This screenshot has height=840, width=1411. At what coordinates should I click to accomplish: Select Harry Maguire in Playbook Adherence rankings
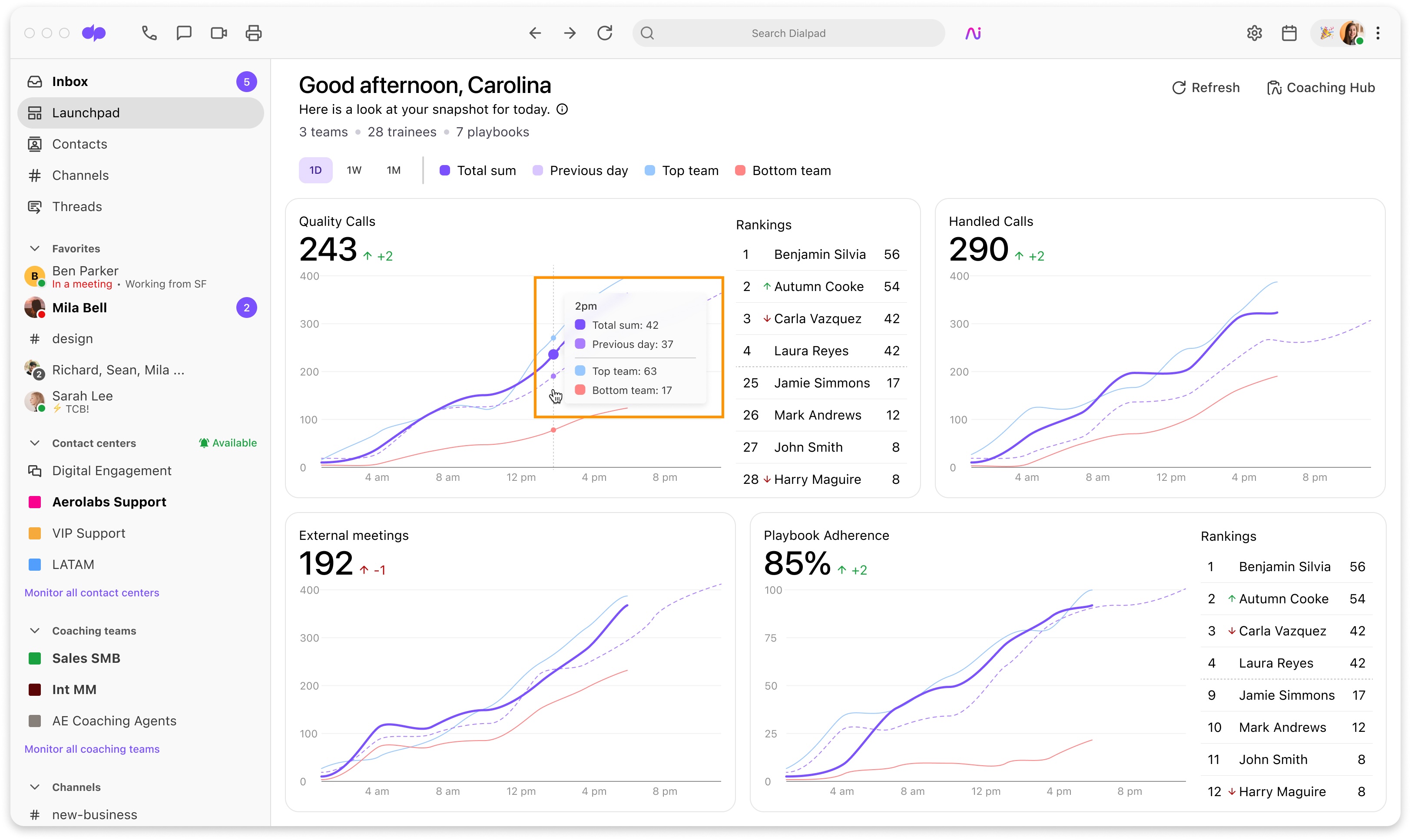(1286, 791)
